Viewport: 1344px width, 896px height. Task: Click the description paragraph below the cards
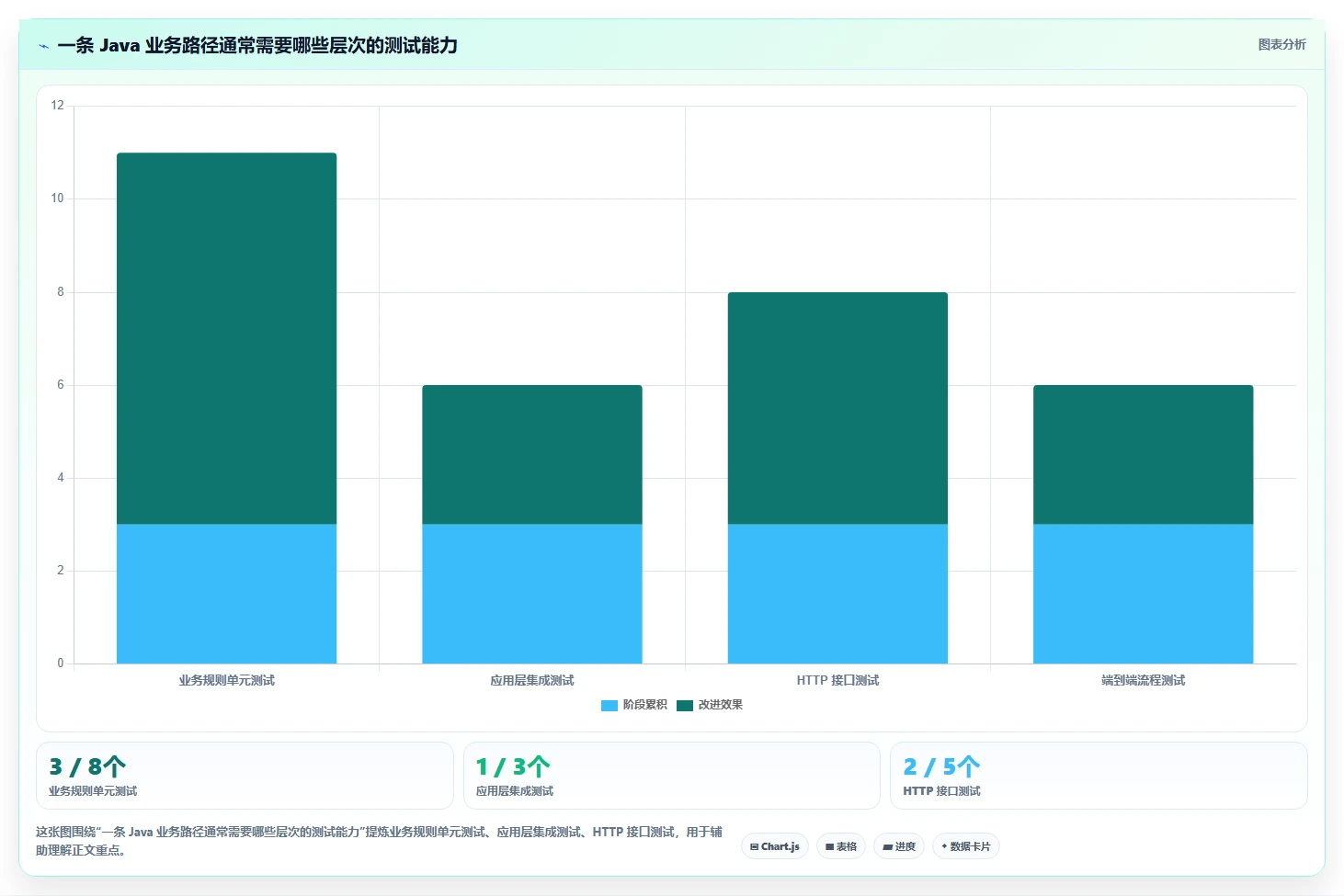[379, 841]
